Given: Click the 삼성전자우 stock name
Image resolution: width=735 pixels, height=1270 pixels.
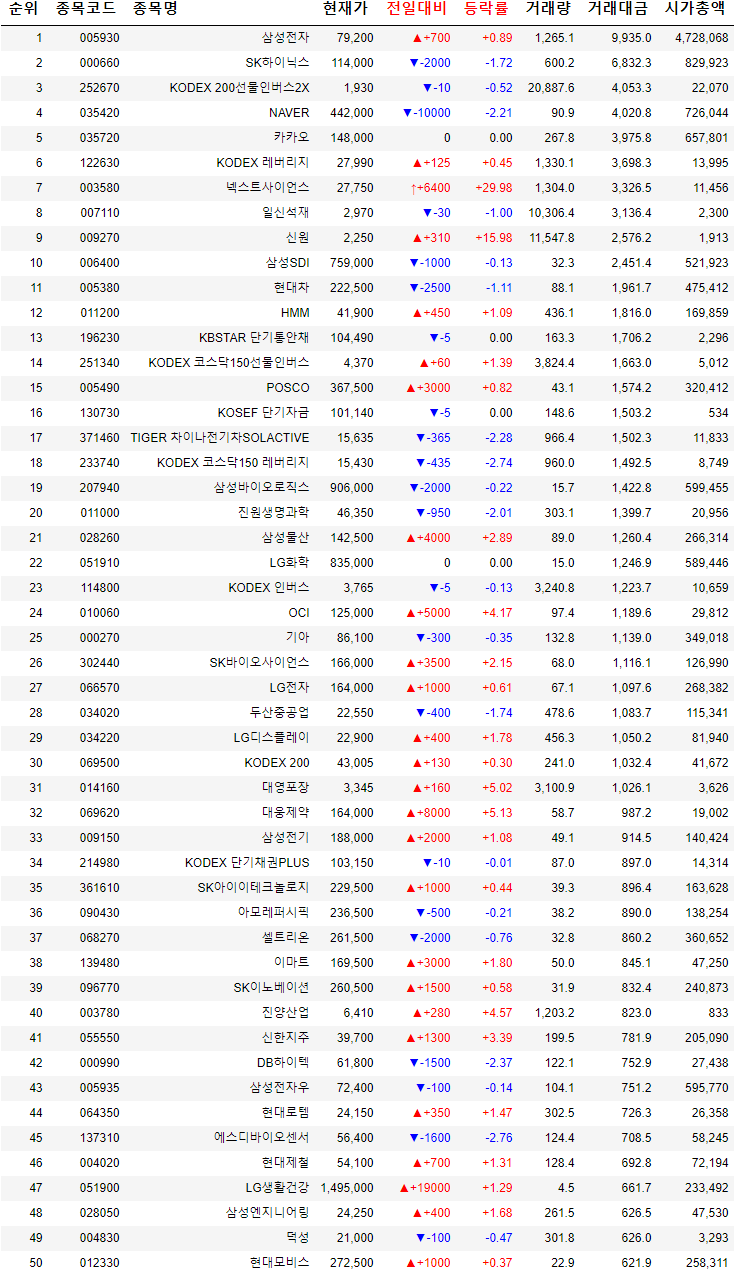Looking at the screenshot, I should coord(280,1088).
